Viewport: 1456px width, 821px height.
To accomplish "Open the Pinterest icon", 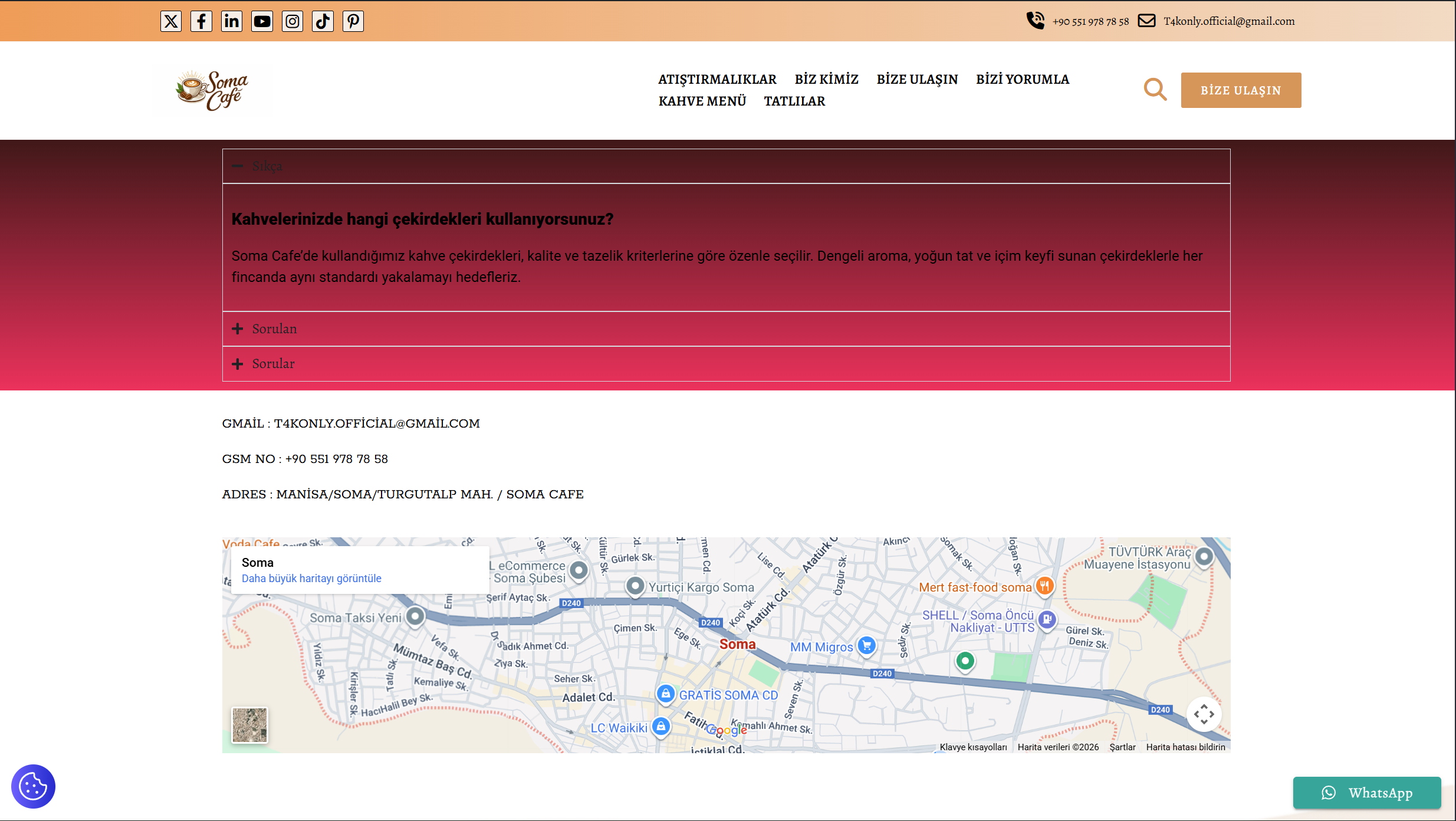I will [353, 21].
